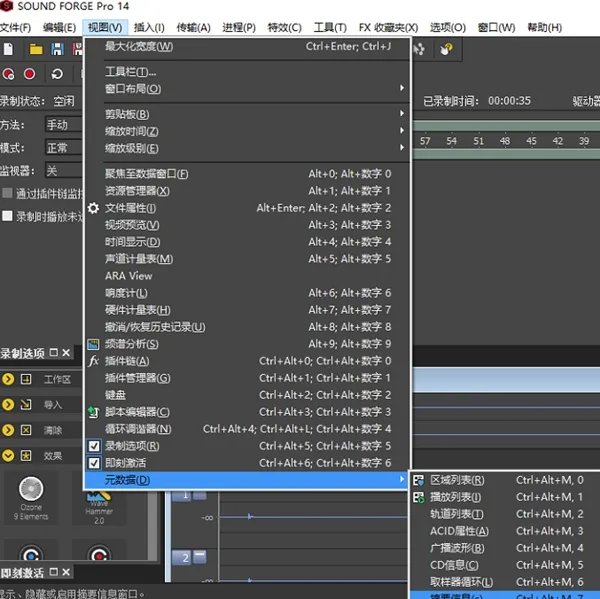Select channel 1 button in data window
This screenshot has height=599, width=600.
coord(181,495)
